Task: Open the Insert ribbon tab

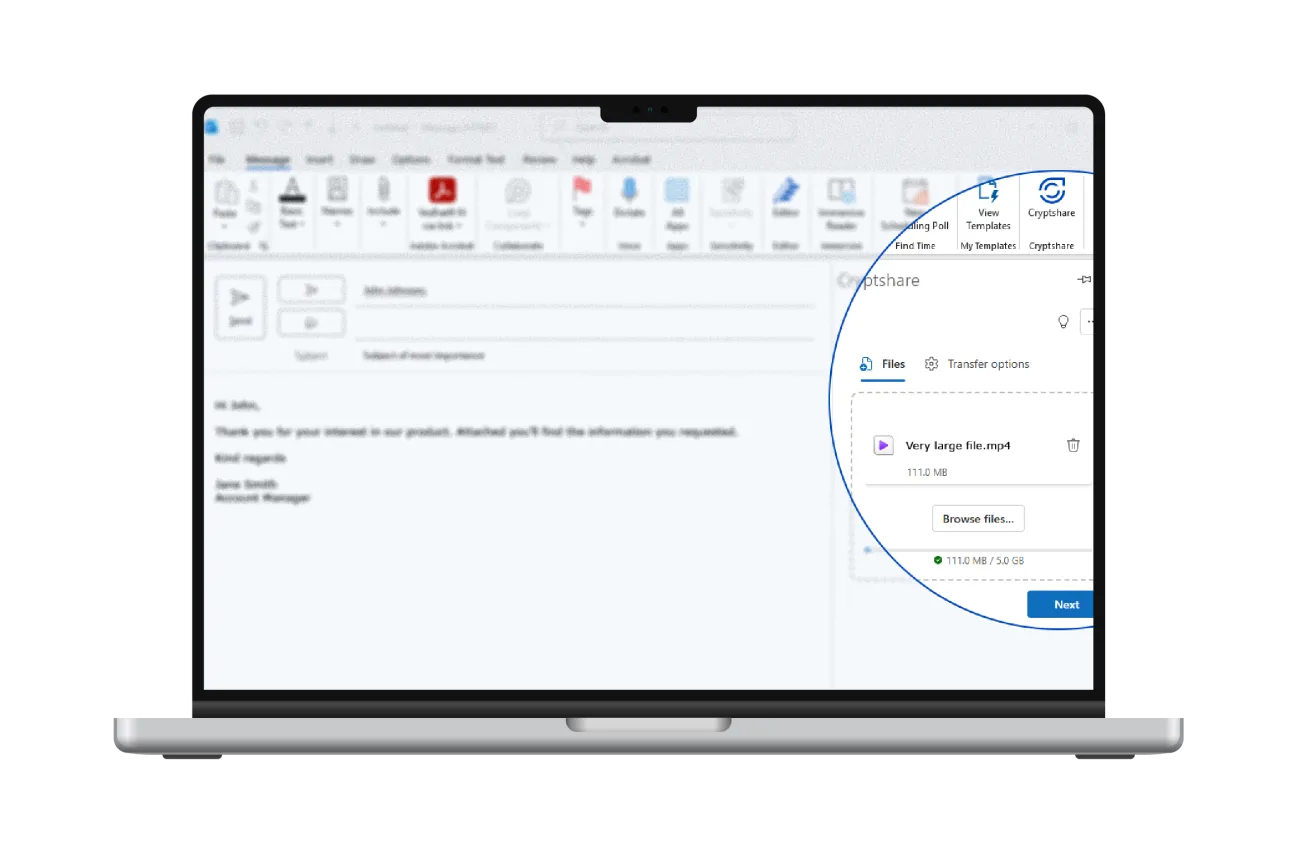Action: click(x=319, y=160)
